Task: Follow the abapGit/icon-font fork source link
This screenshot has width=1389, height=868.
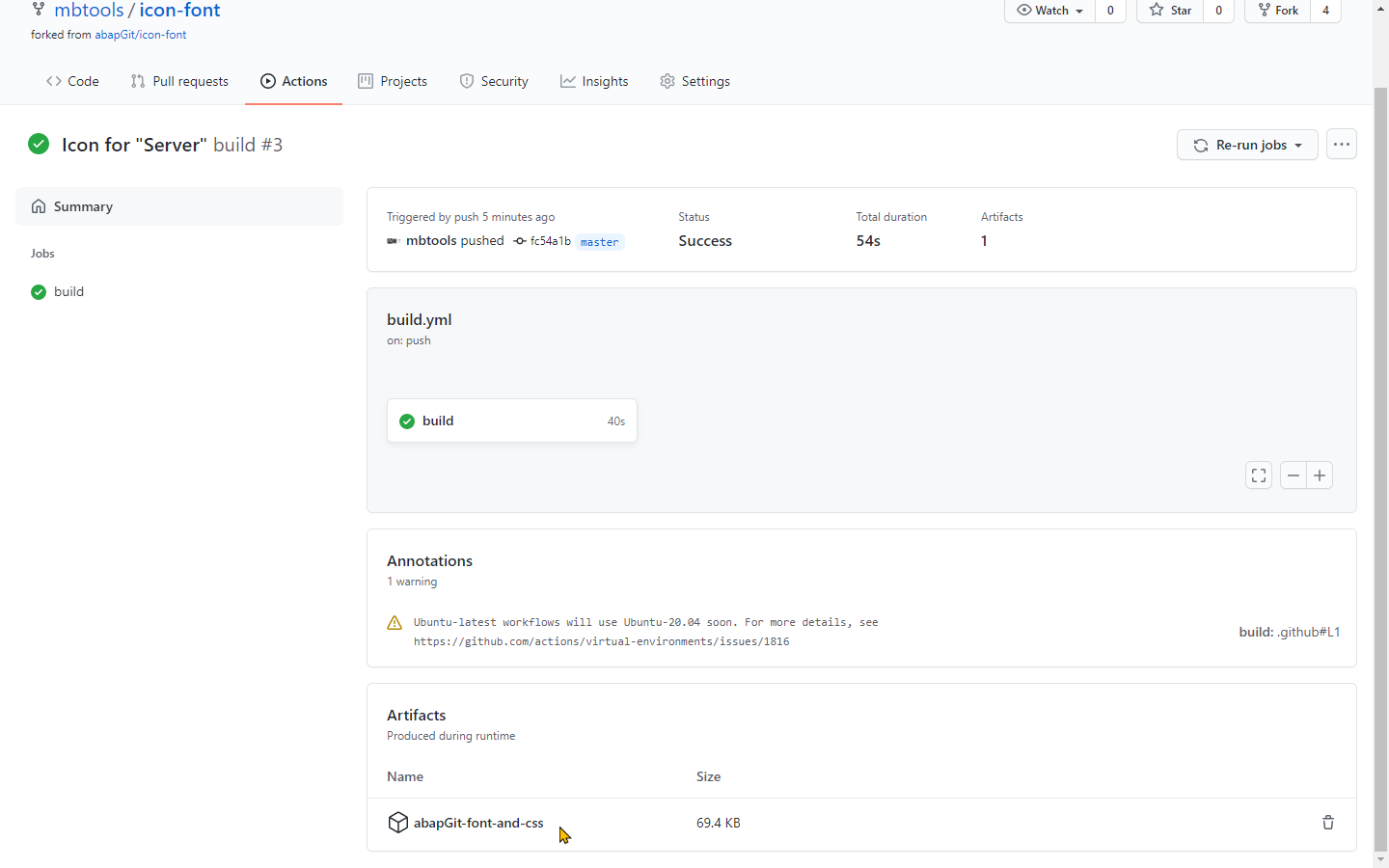Action: [x=141, y=35]
